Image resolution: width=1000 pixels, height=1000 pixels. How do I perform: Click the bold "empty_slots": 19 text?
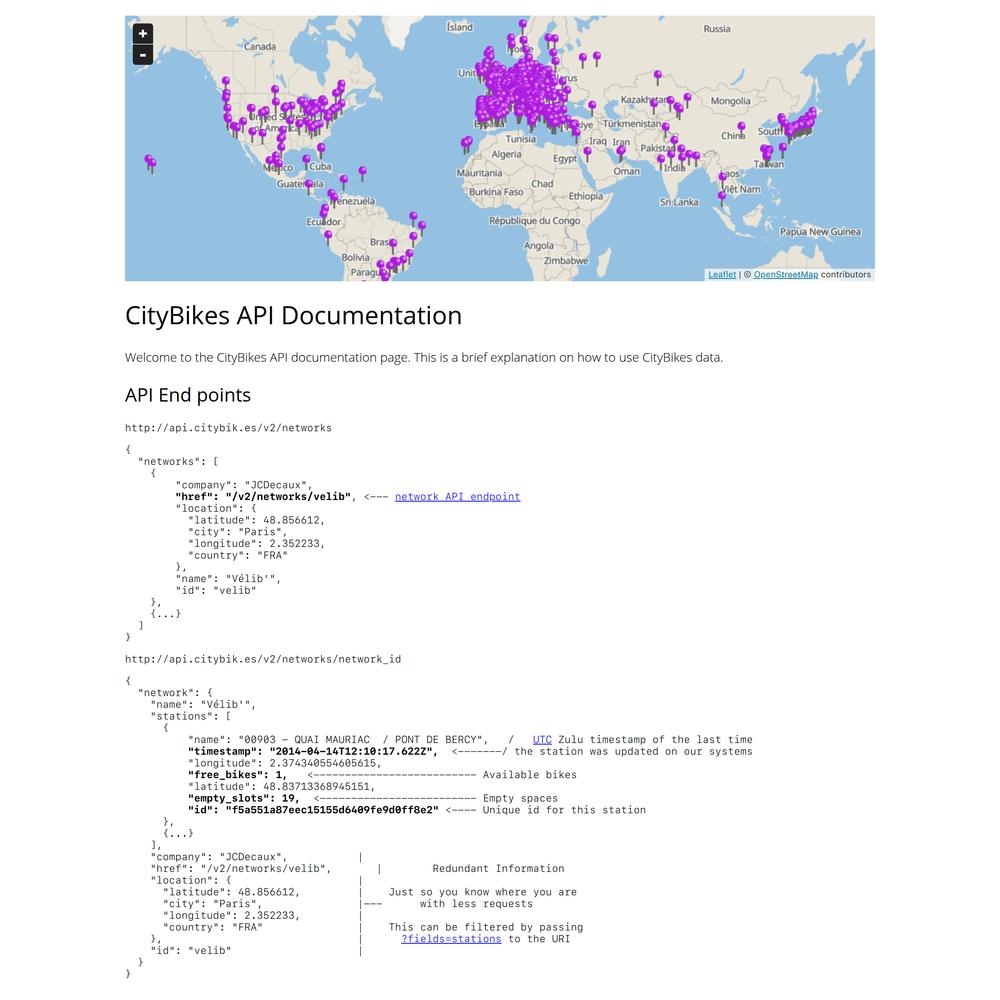tap(244, 798)
